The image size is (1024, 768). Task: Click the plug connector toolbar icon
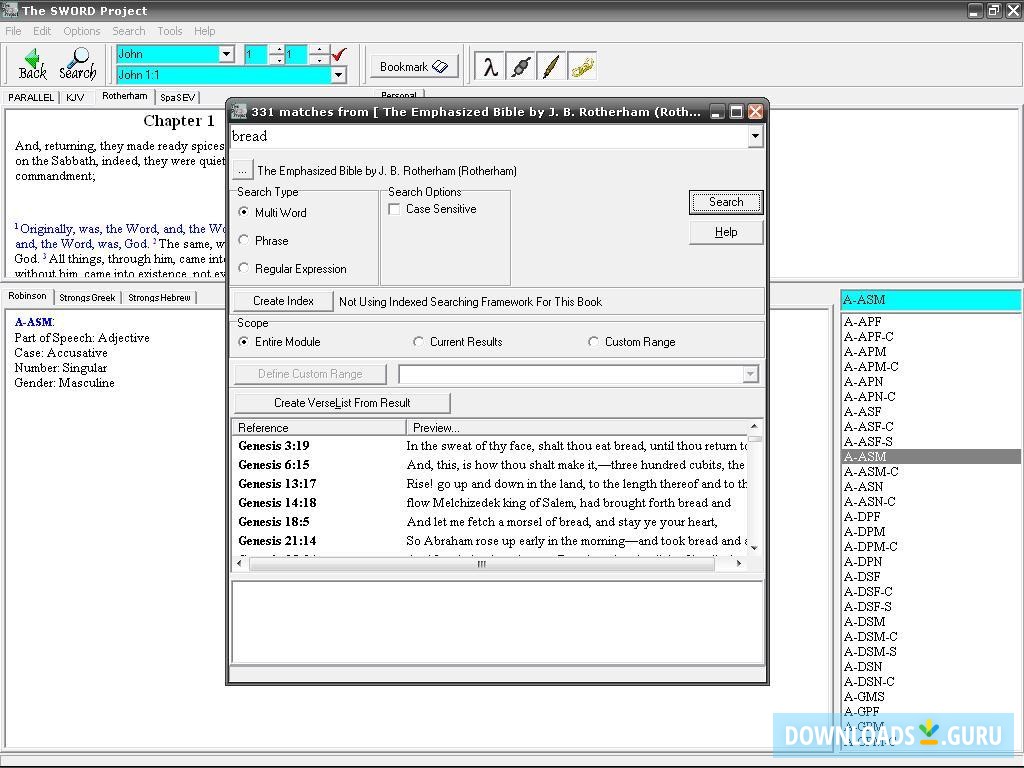[520, 65]
